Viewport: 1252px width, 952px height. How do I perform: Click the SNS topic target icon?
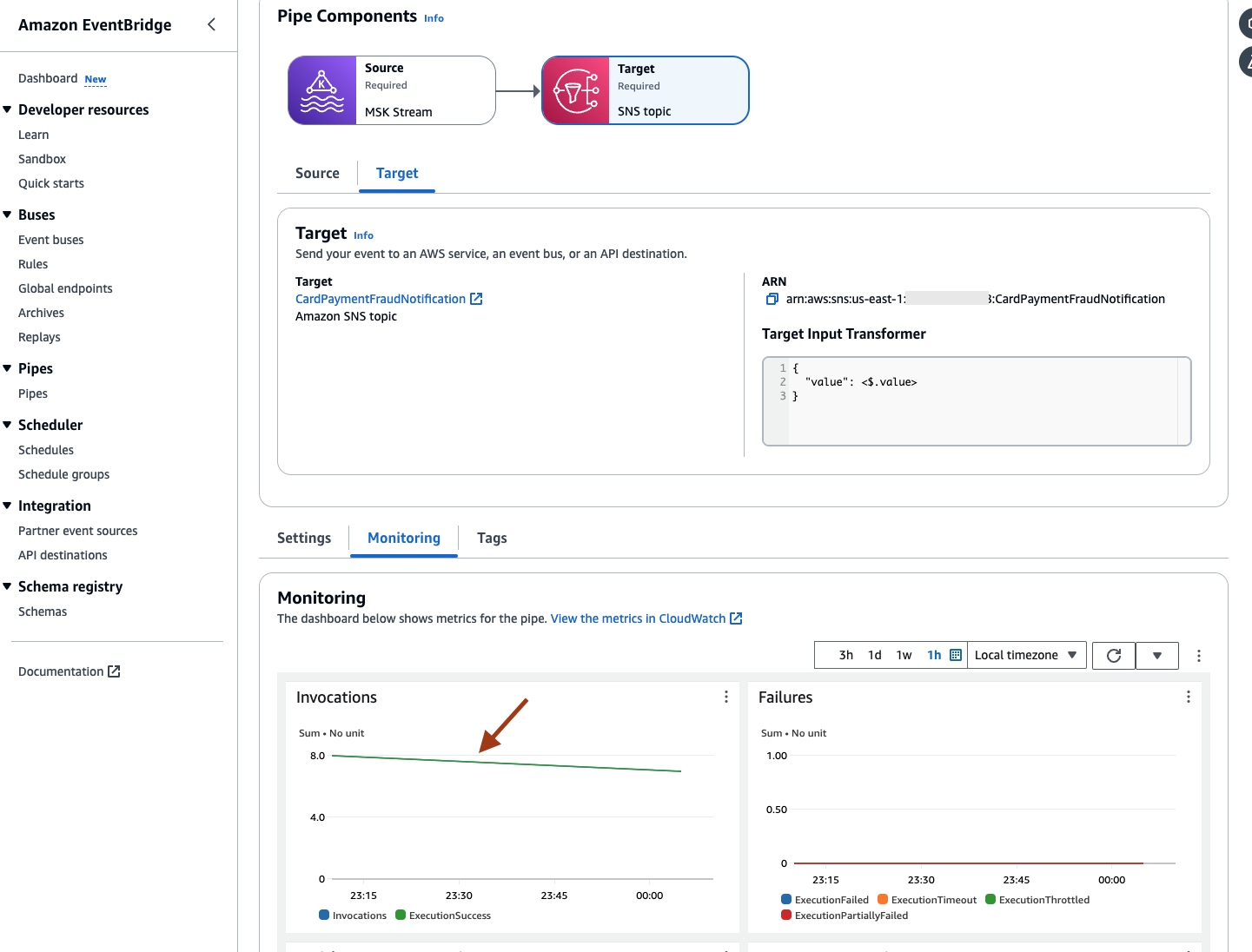[576, 90]
